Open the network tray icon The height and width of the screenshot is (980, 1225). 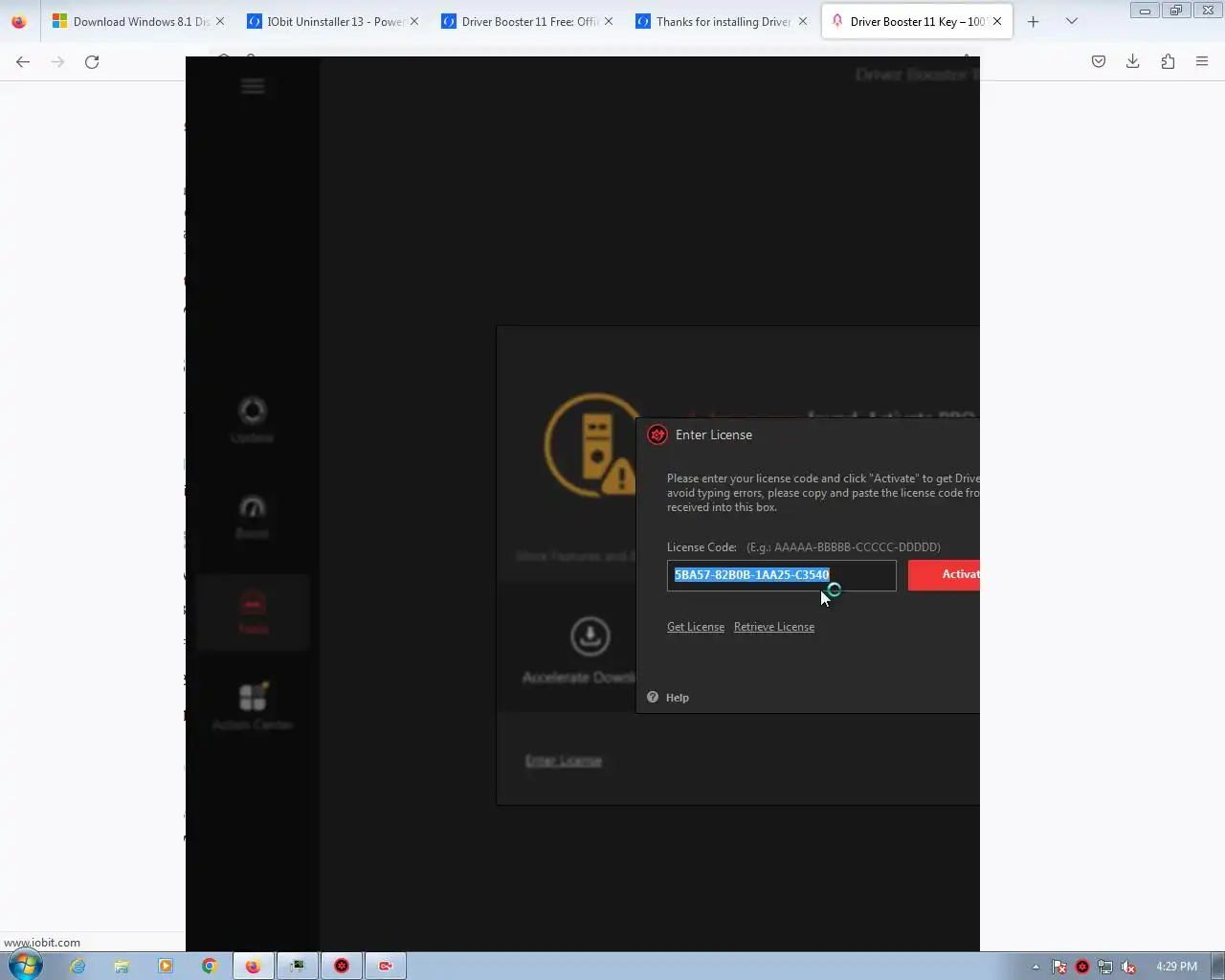[x=1105, y=967]
